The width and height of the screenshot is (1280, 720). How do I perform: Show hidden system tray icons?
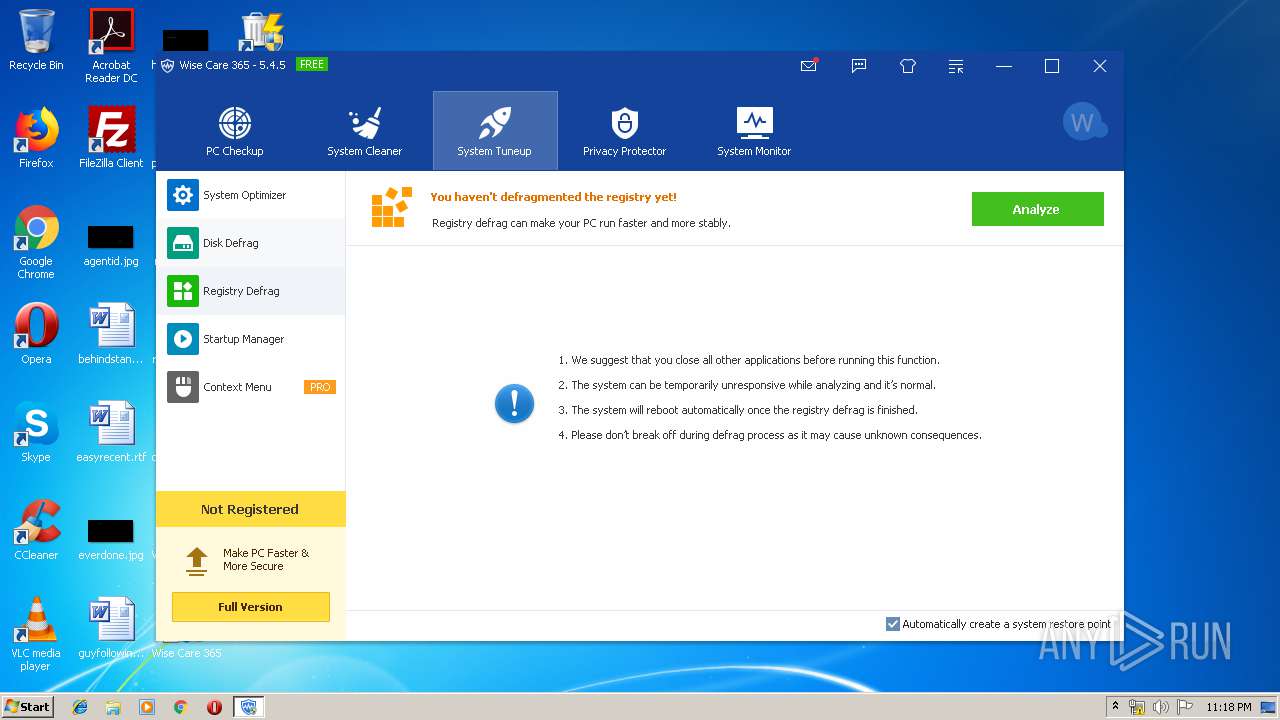coord(1116,707)
